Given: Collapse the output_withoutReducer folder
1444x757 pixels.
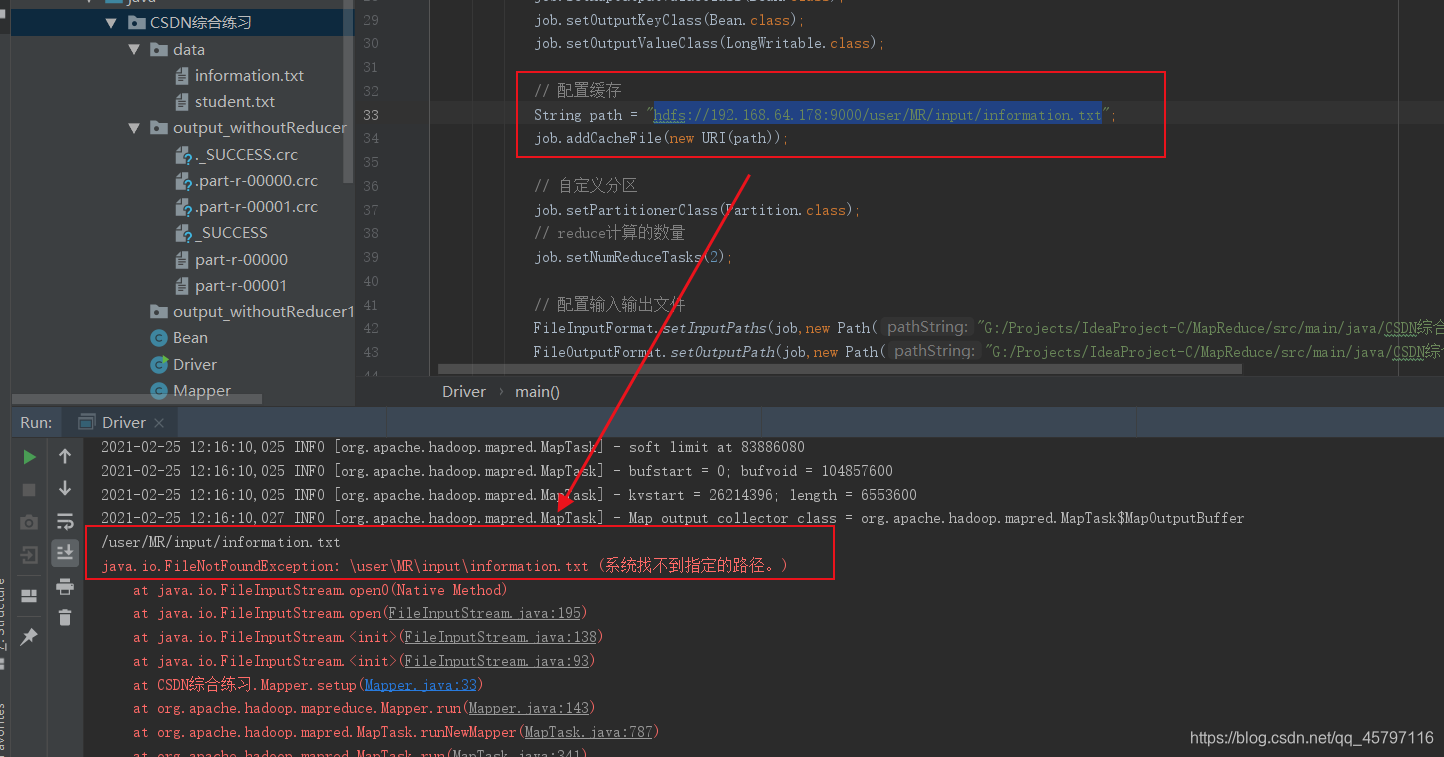Looking at the screenshot, I should 135,128.
